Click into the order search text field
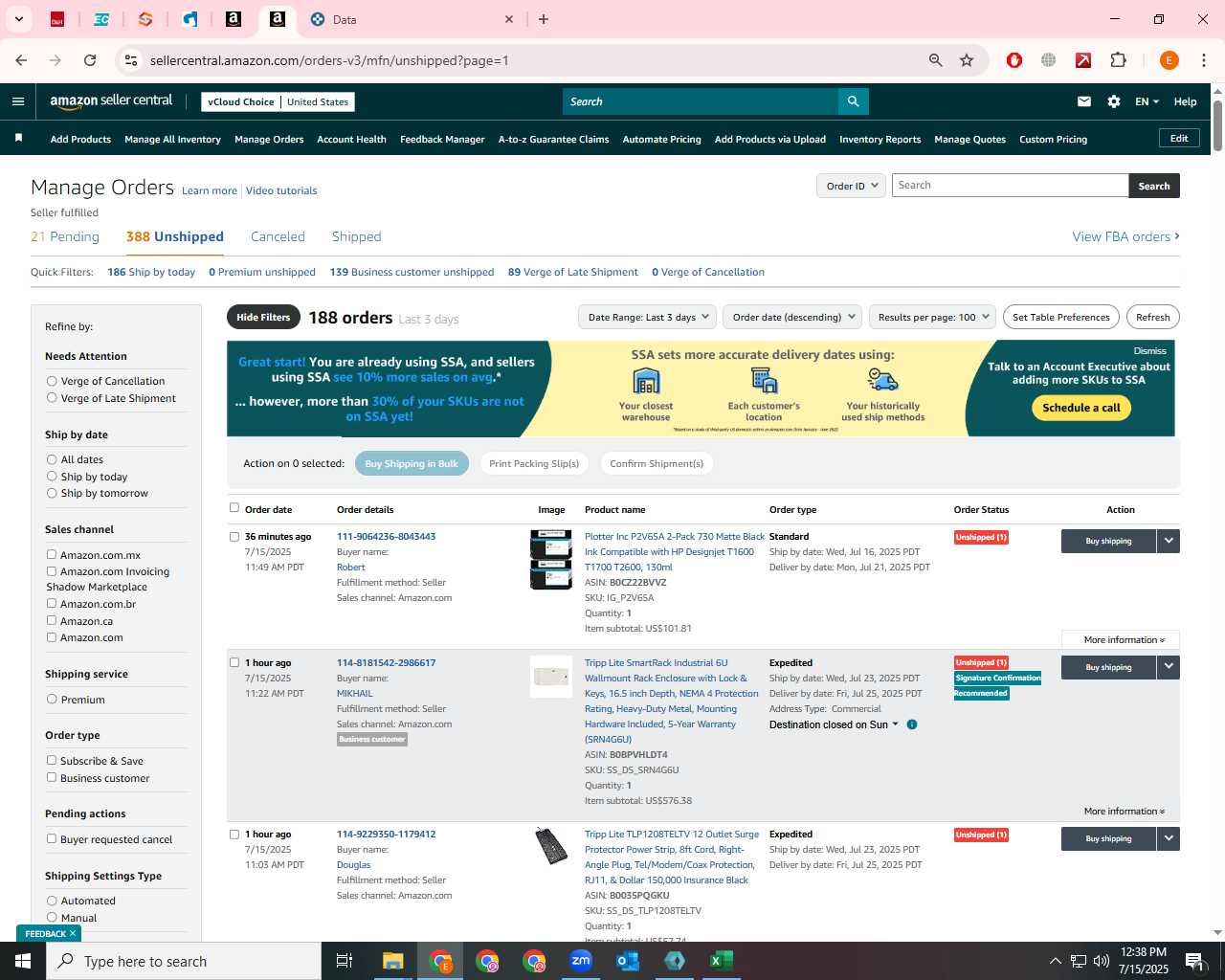Viewport: 1225px width, 980px height. (1010, 186)
